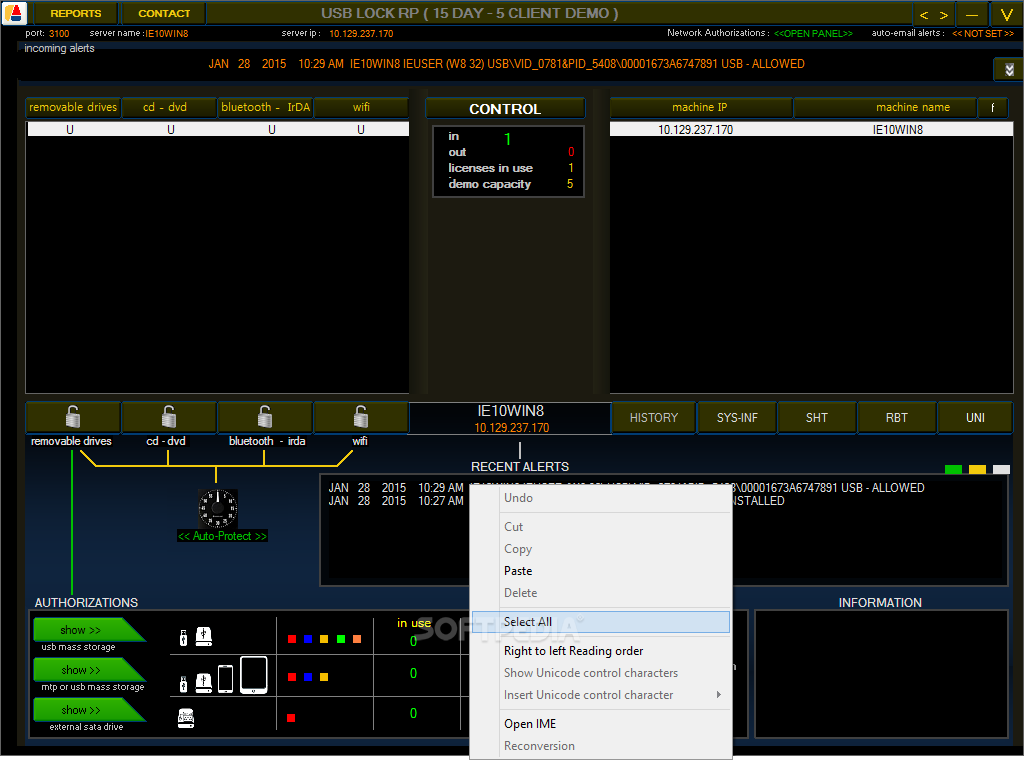Click the CONTROL header button
Viewport: 1024px width, 760px height.
[505, 109]
